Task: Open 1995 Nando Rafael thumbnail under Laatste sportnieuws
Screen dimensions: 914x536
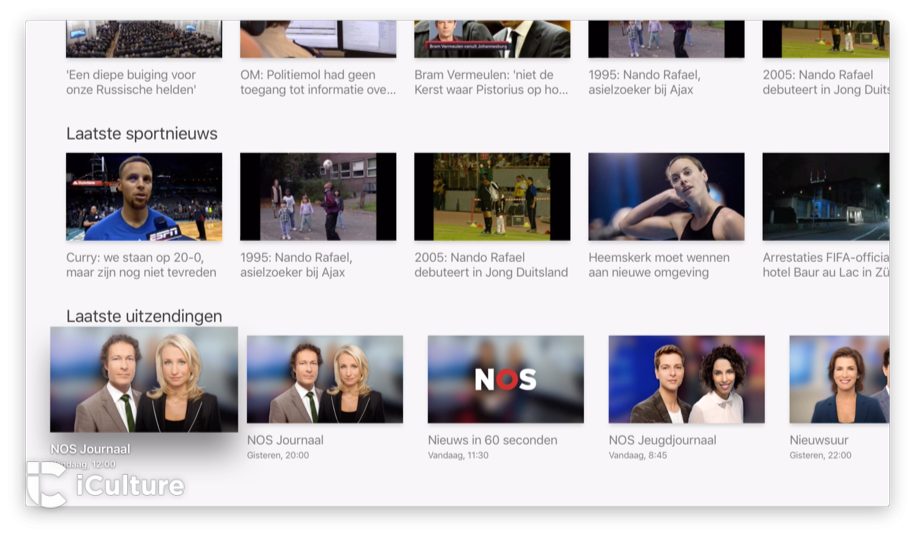Action: tap(318, 197)
